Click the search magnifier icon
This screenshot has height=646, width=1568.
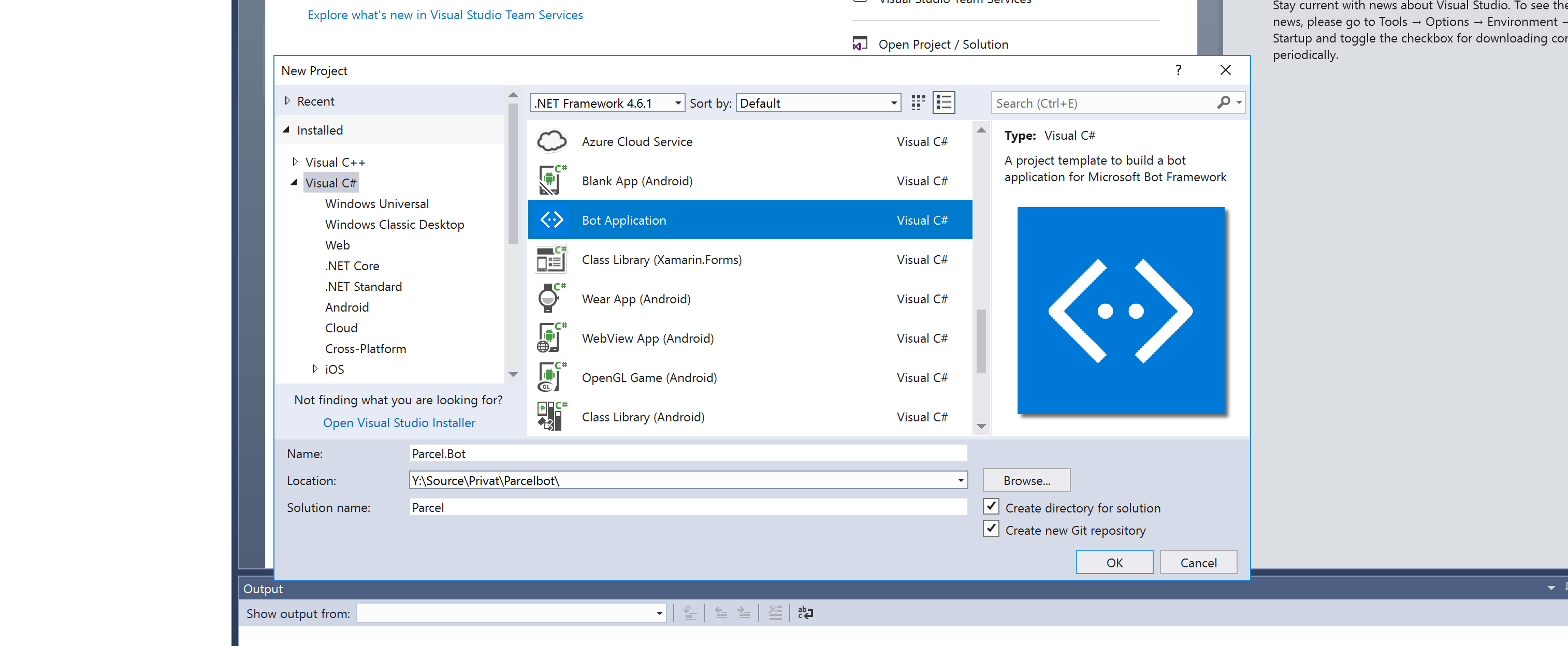pos(1223,103)
